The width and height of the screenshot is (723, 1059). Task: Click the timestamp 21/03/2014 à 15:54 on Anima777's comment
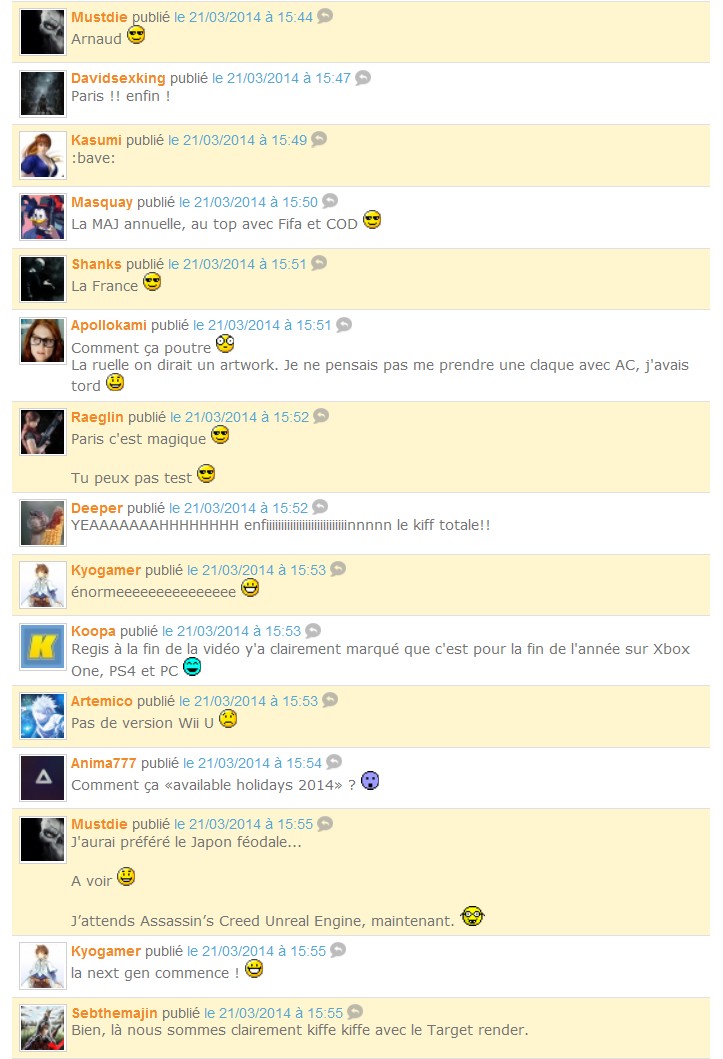(x=252, y=763)
